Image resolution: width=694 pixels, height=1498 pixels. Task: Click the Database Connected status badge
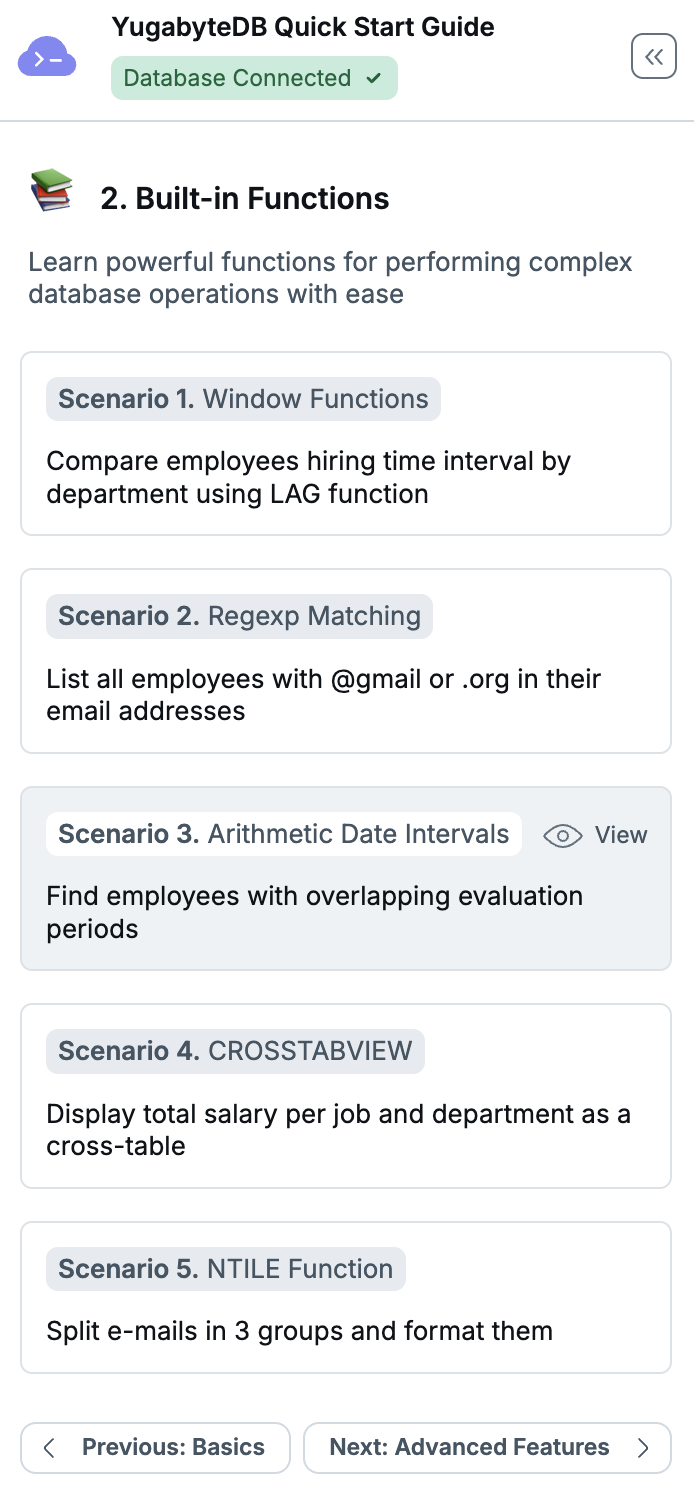click(254, 78)
